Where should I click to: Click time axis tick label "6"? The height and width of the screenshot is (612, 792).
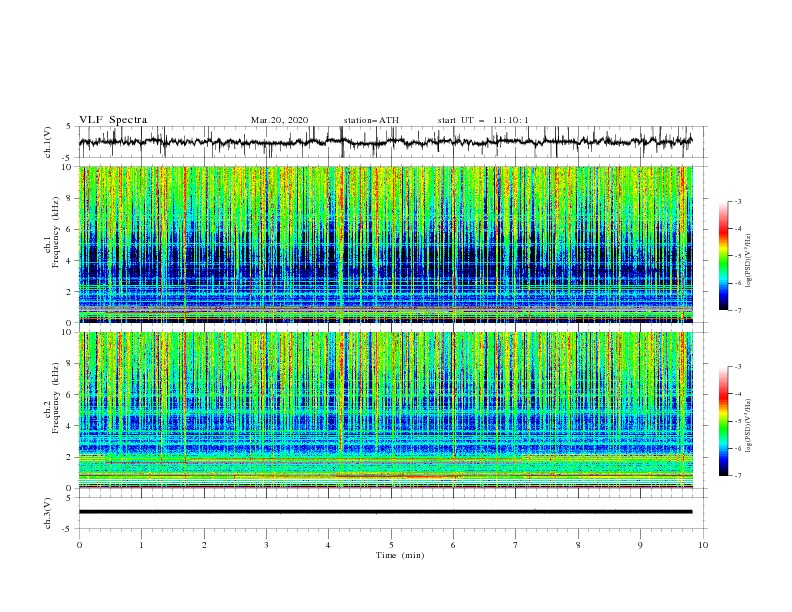tap(454, 545)
